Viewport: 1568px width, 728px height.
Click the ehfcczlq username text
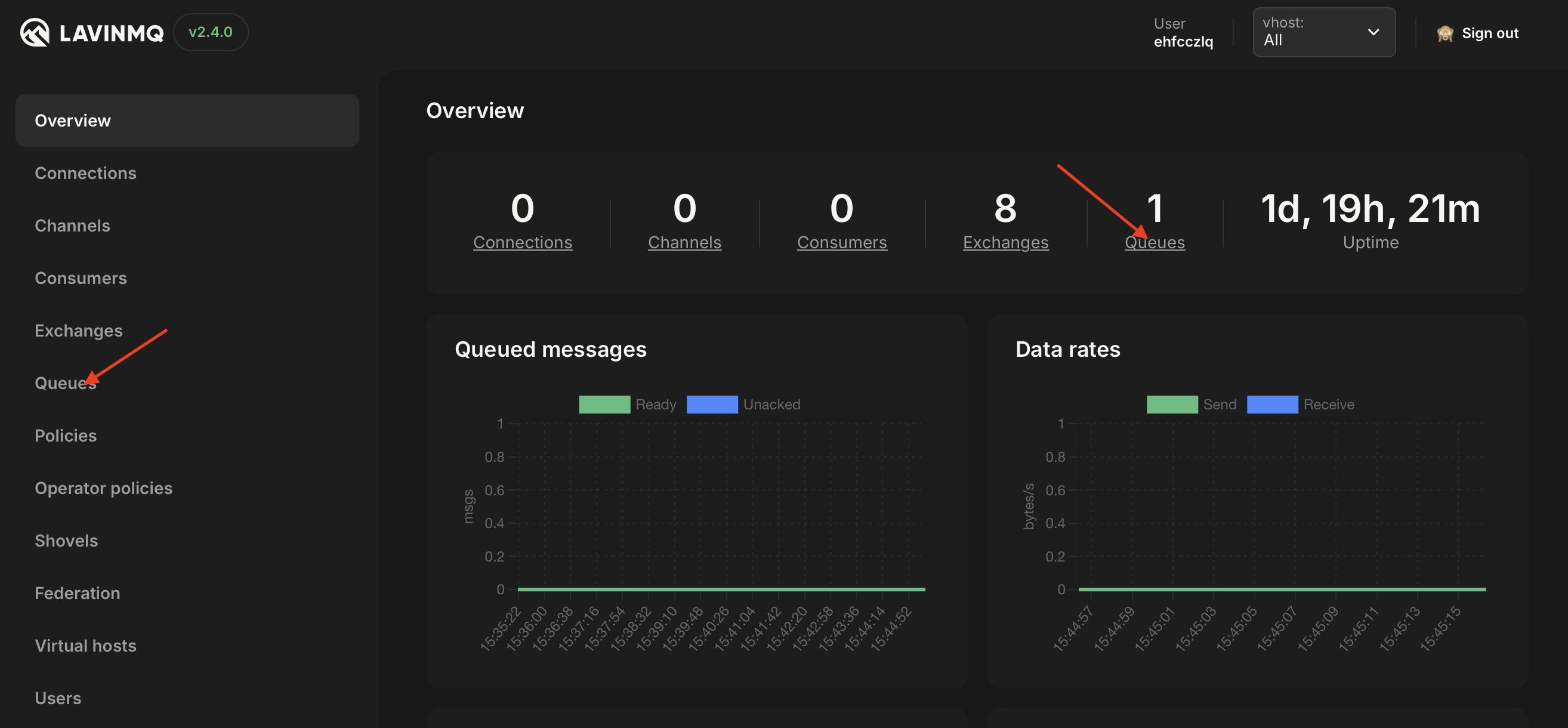tap(1183, 41)
